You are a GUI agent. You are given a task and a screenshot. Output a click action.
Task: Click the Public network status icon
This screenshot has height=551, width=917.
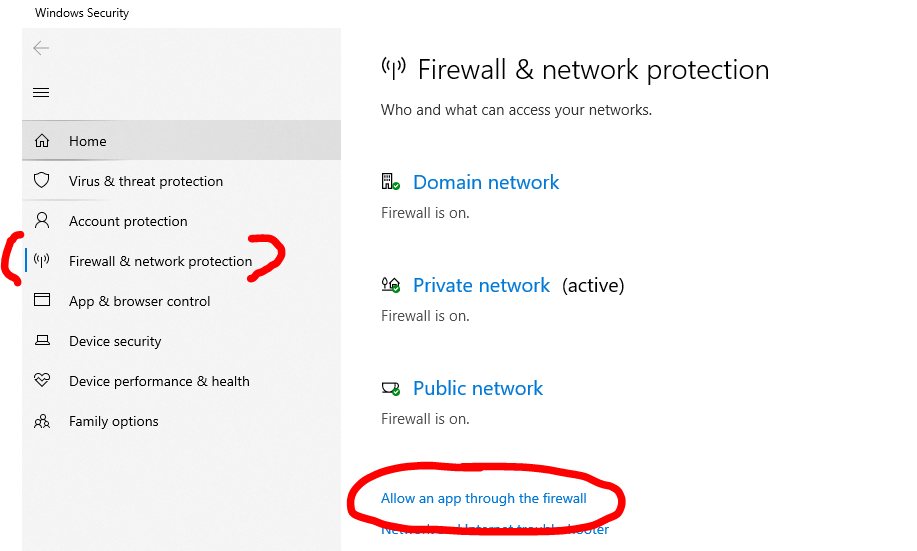(x=391, y=388)
